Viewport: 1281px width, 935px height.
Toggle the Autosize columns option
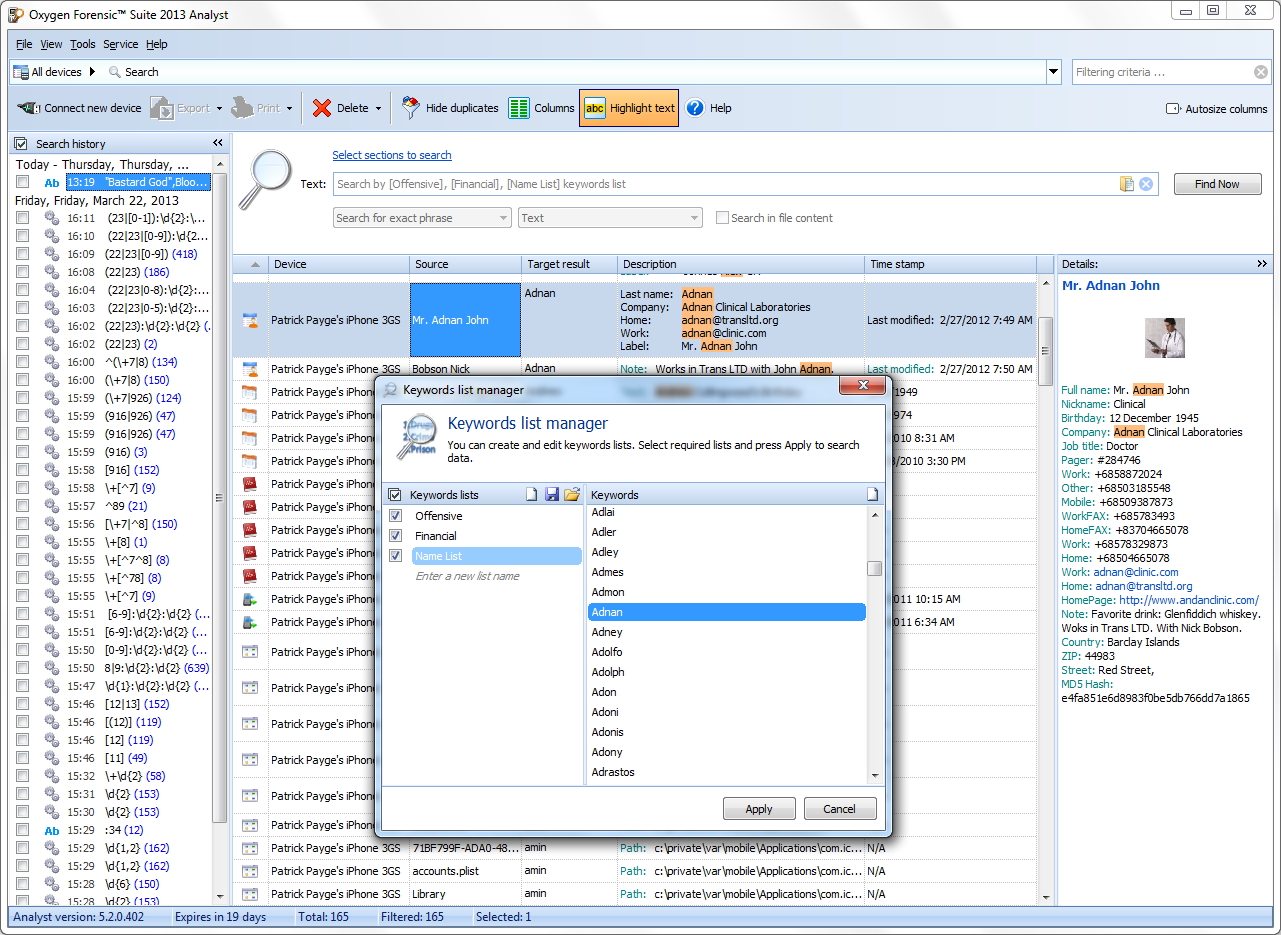[1216, 109]
